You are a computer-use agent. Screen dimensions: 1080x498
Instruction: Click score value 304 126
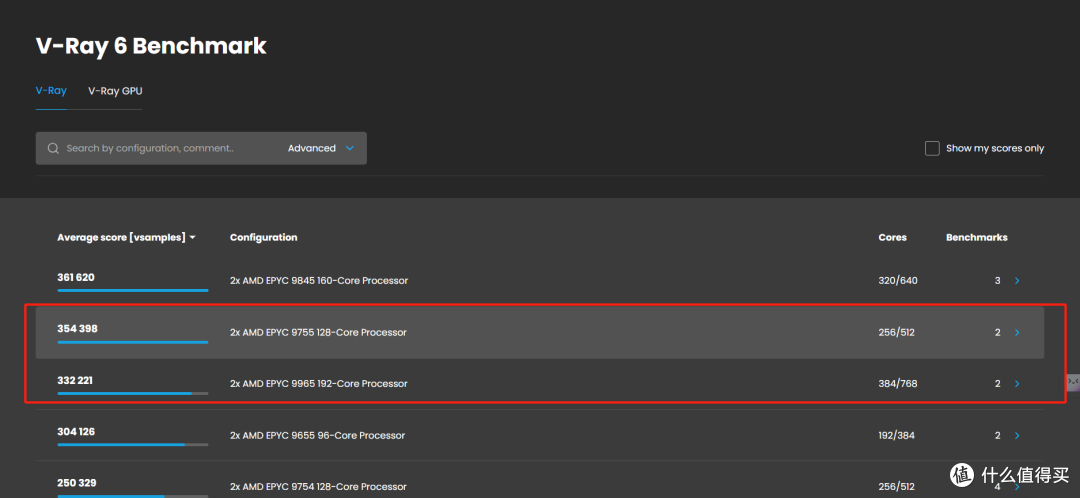pyautogui.click(x=76, y=432)
